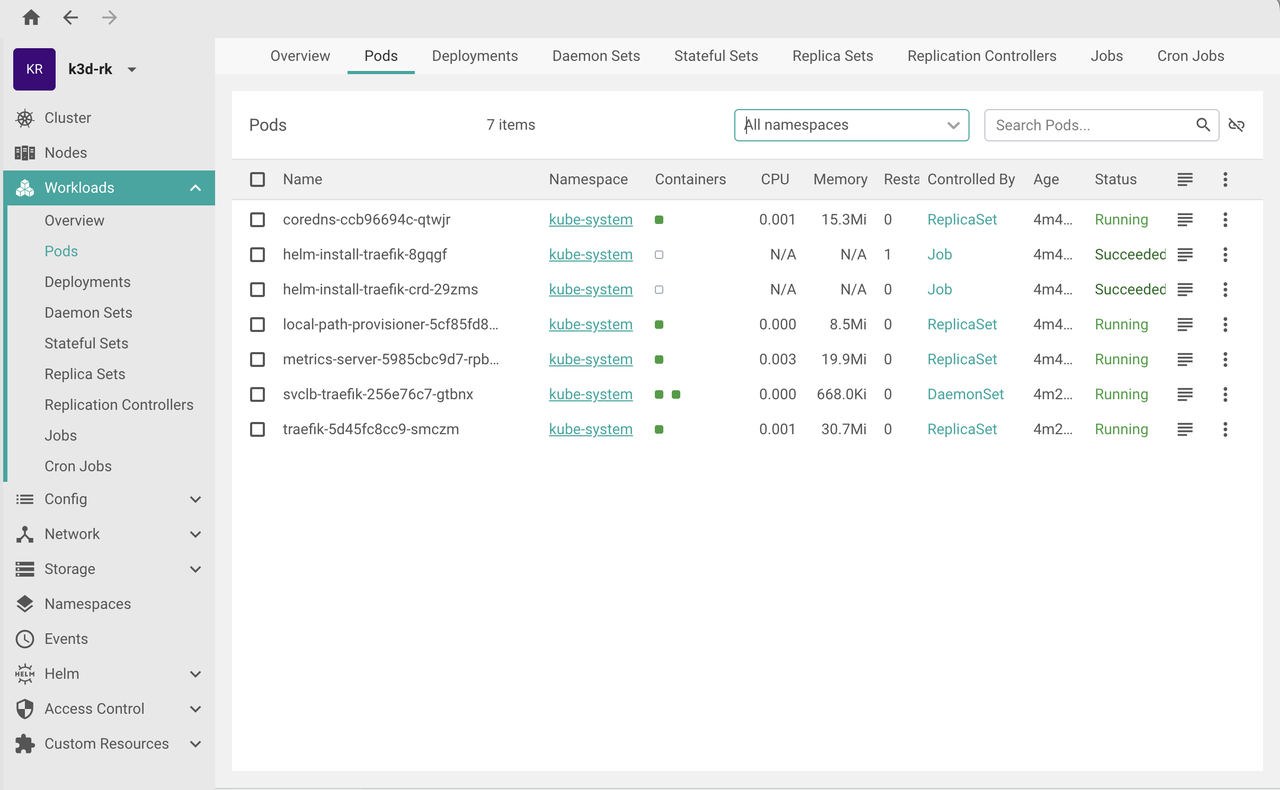Click the Search Pods input field

click(1090, 125)
